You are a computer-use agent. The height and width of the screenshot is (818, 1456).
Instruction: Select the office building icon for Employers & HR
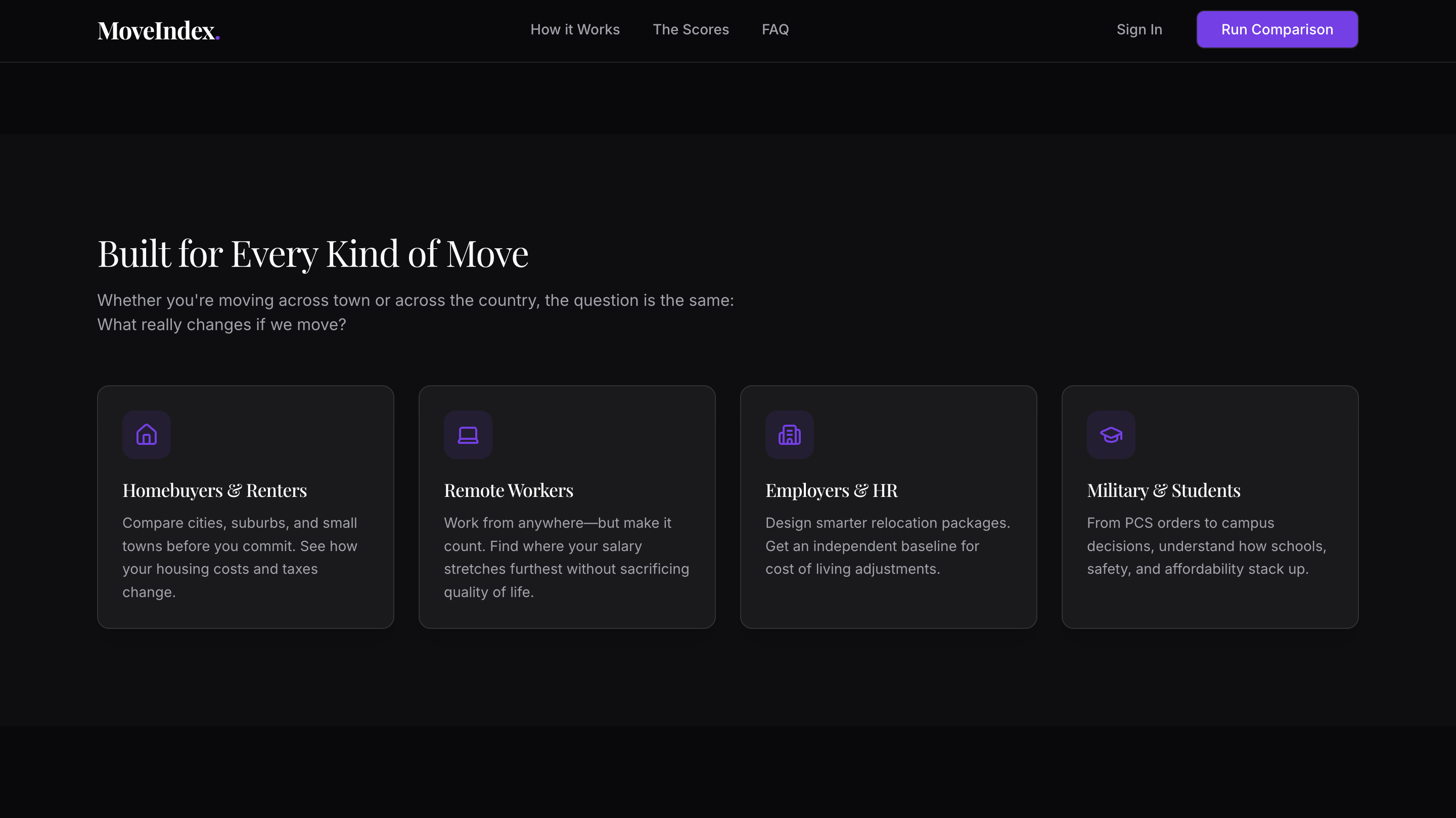(790, 434)
